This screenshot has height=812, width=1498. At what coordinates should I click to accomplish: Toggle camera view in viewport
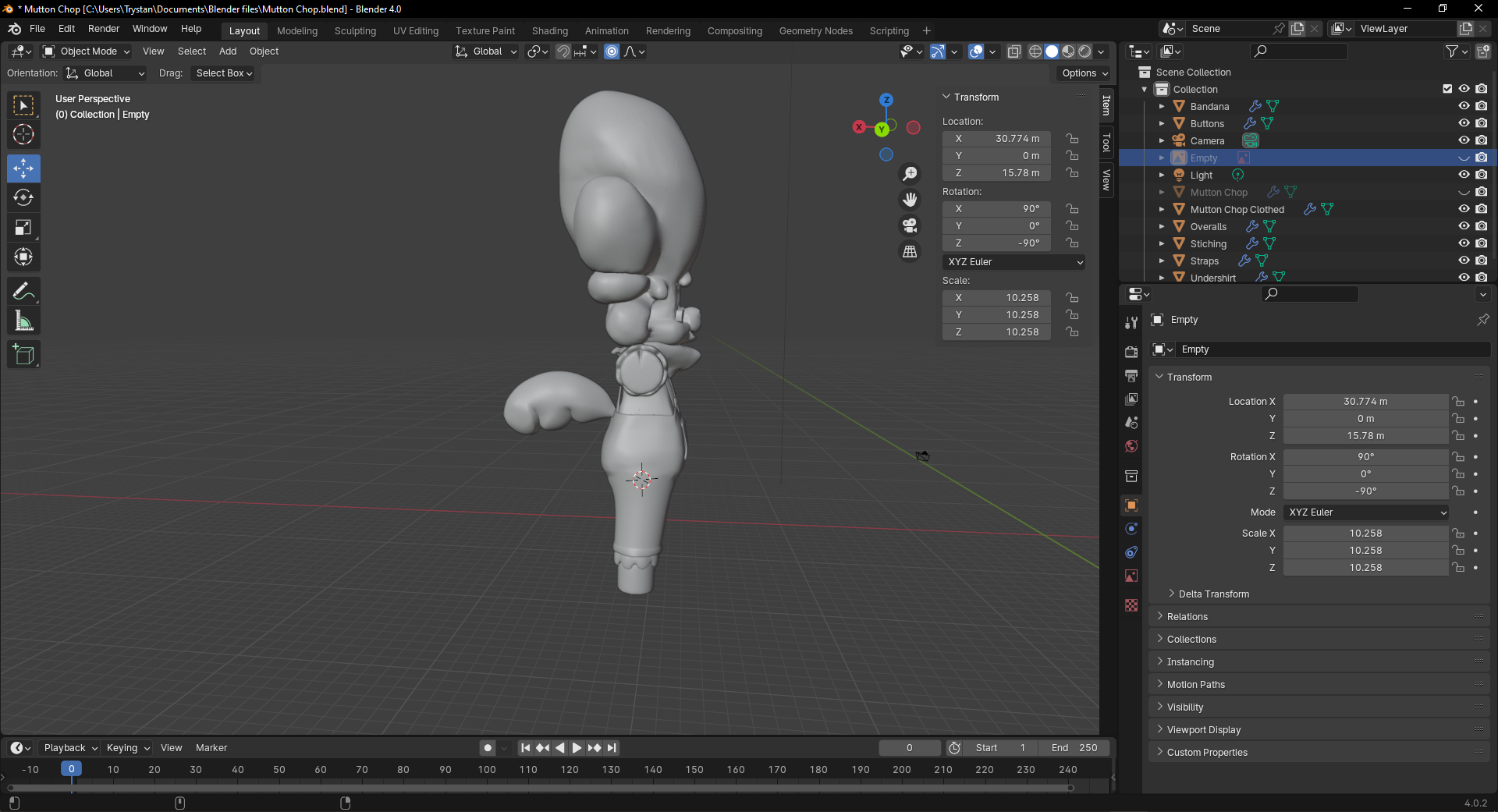tap(910, 226)
